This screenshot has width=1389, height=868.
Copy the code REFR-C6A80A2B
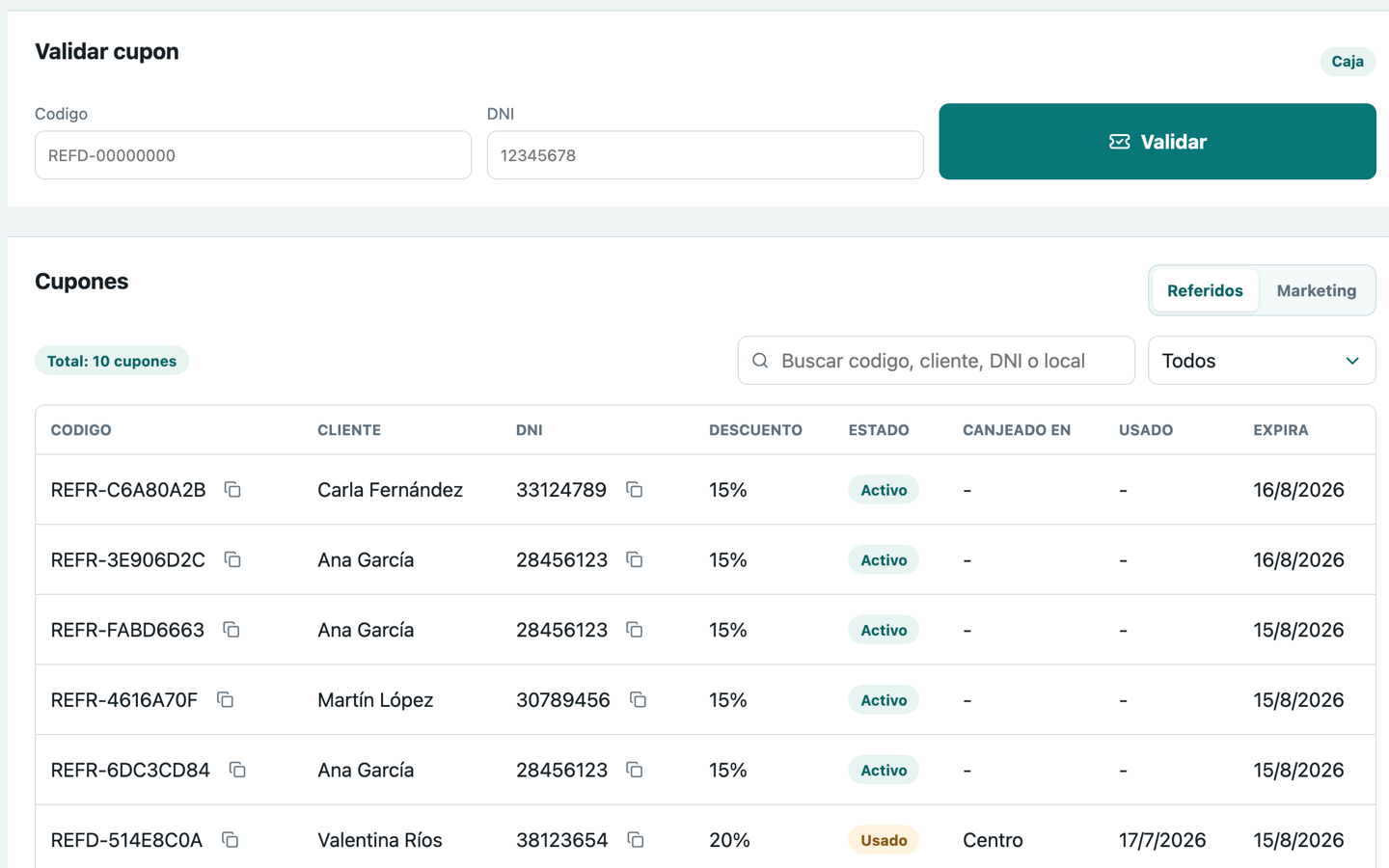(x=232, y=490)
